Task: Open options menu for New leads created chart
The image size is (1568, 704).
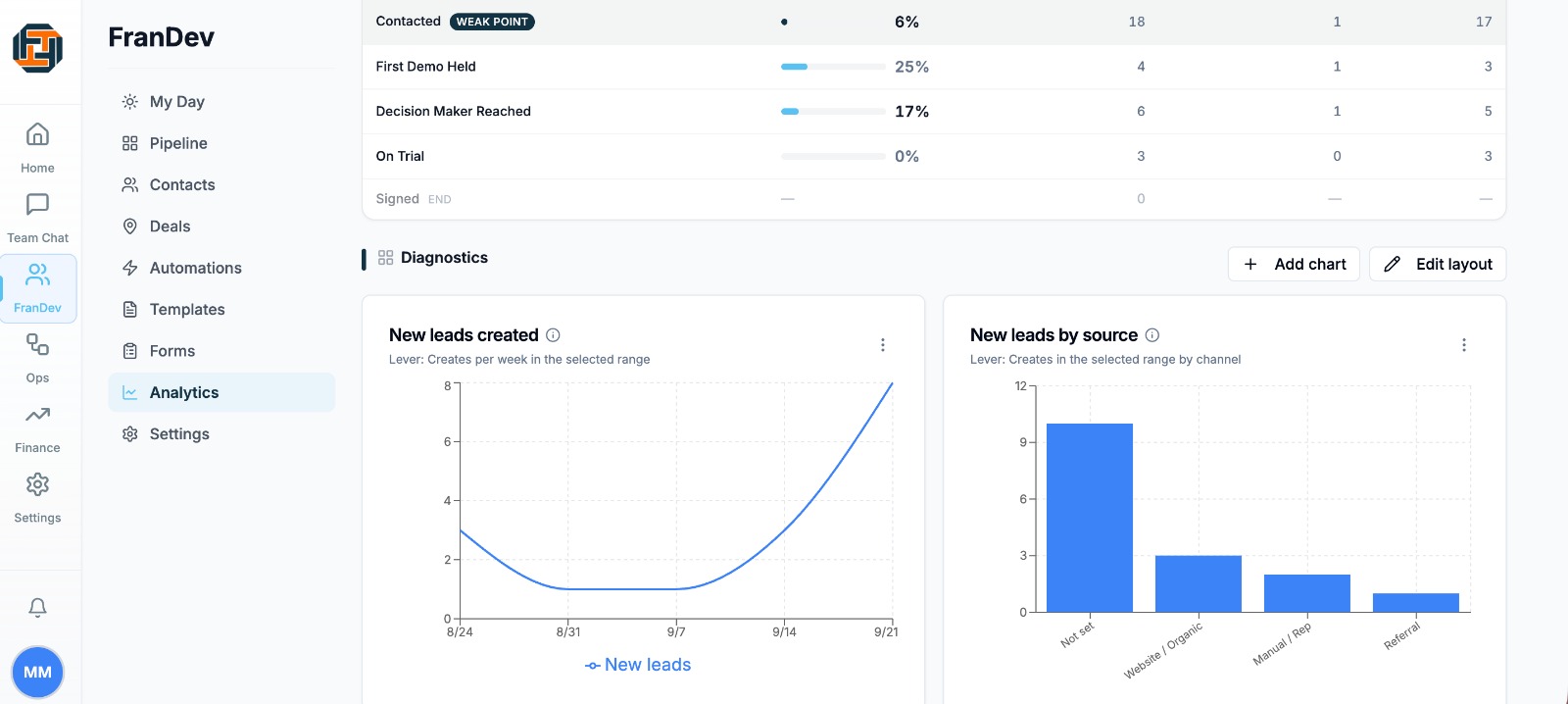Action: 883,345
